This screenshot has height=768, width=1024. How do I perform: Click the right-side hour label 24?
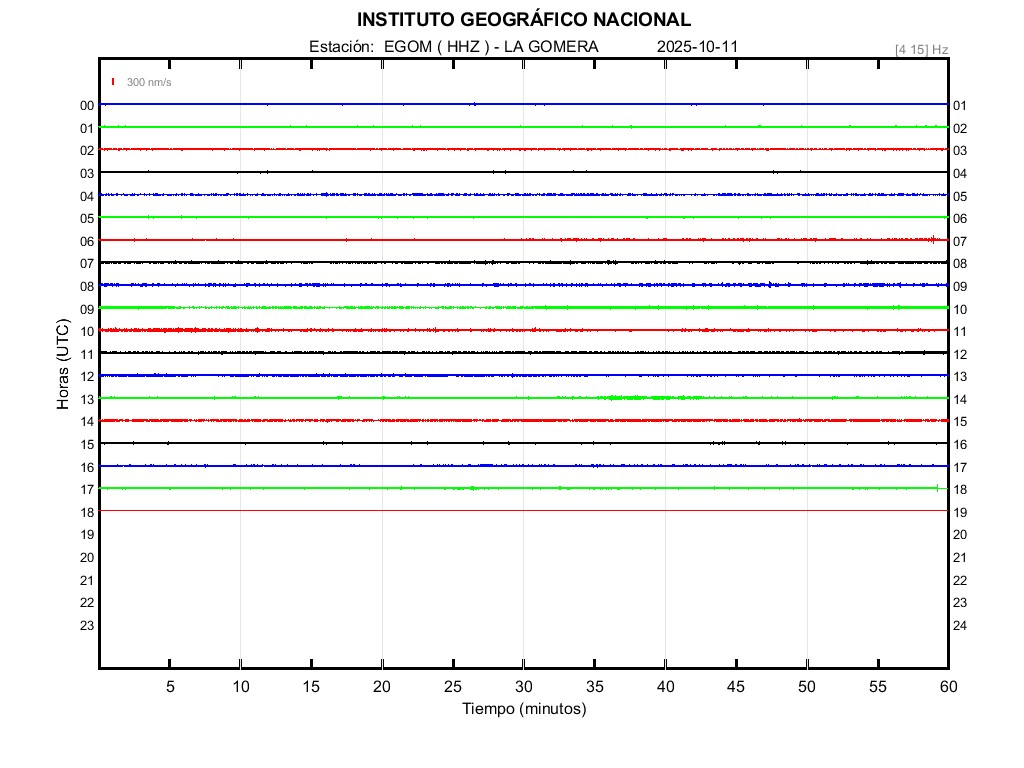(x=960, y=626)
